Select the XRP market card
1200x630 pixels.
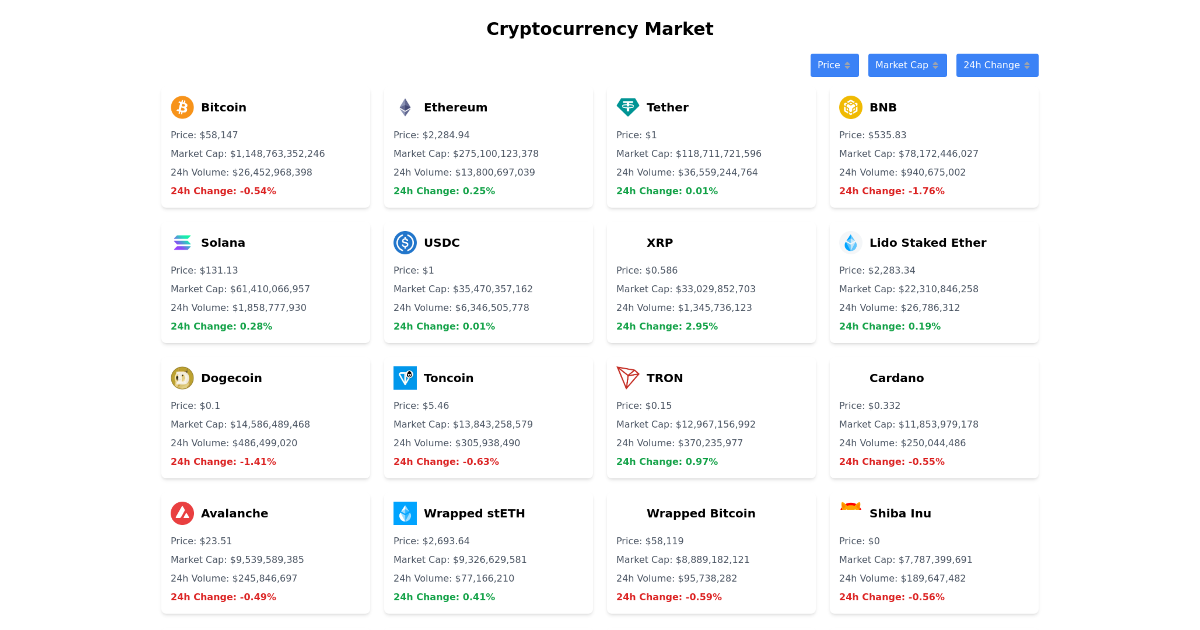711,281
